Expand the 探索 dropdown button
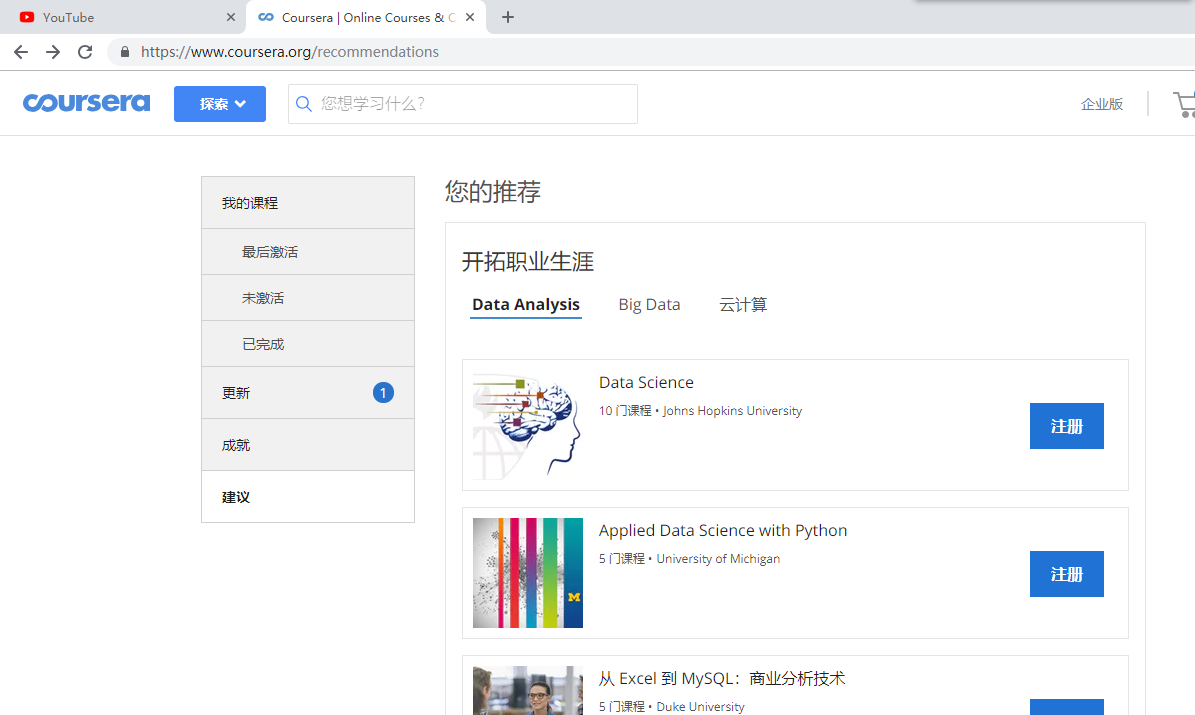Screen dimensions: 1195x715 click(219, 104)
